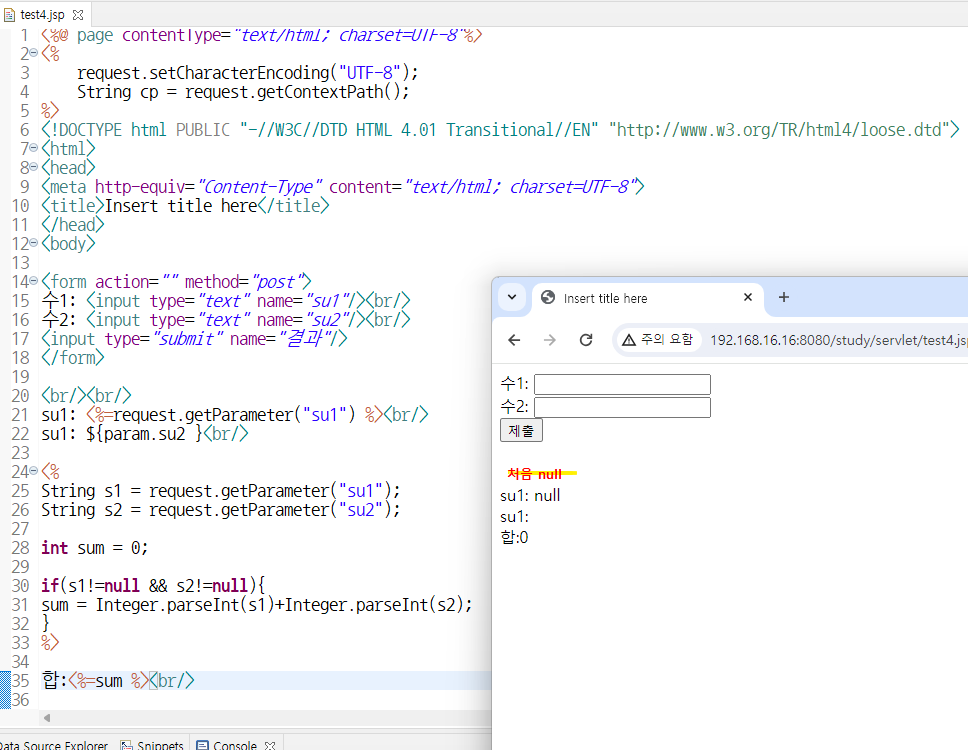The width and height of the screenshot is (968, 750).
Task: Close the Insert title here browser tab
Action: pyautogui.click(x=748, y=297)
